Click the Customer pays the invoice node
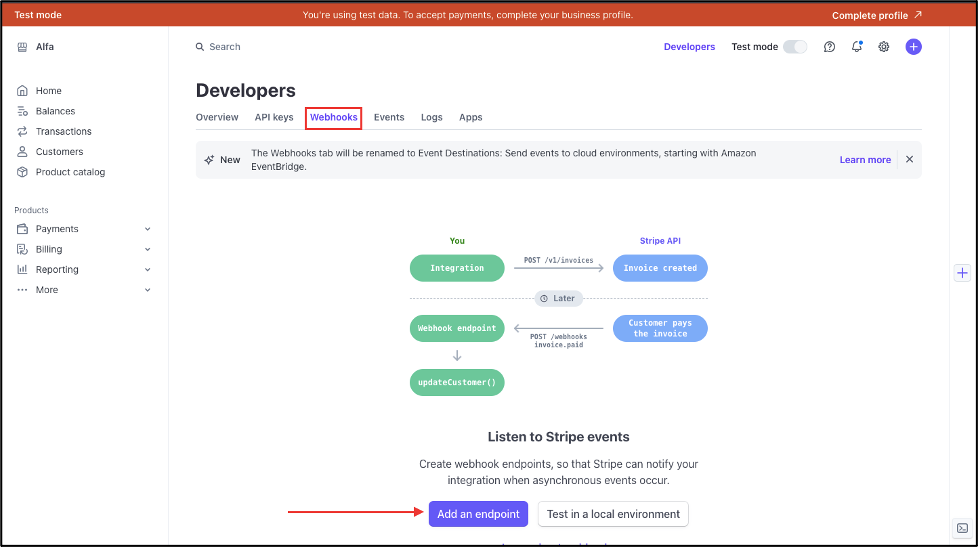Screen dimensions: 979x547 click(660, 328)
